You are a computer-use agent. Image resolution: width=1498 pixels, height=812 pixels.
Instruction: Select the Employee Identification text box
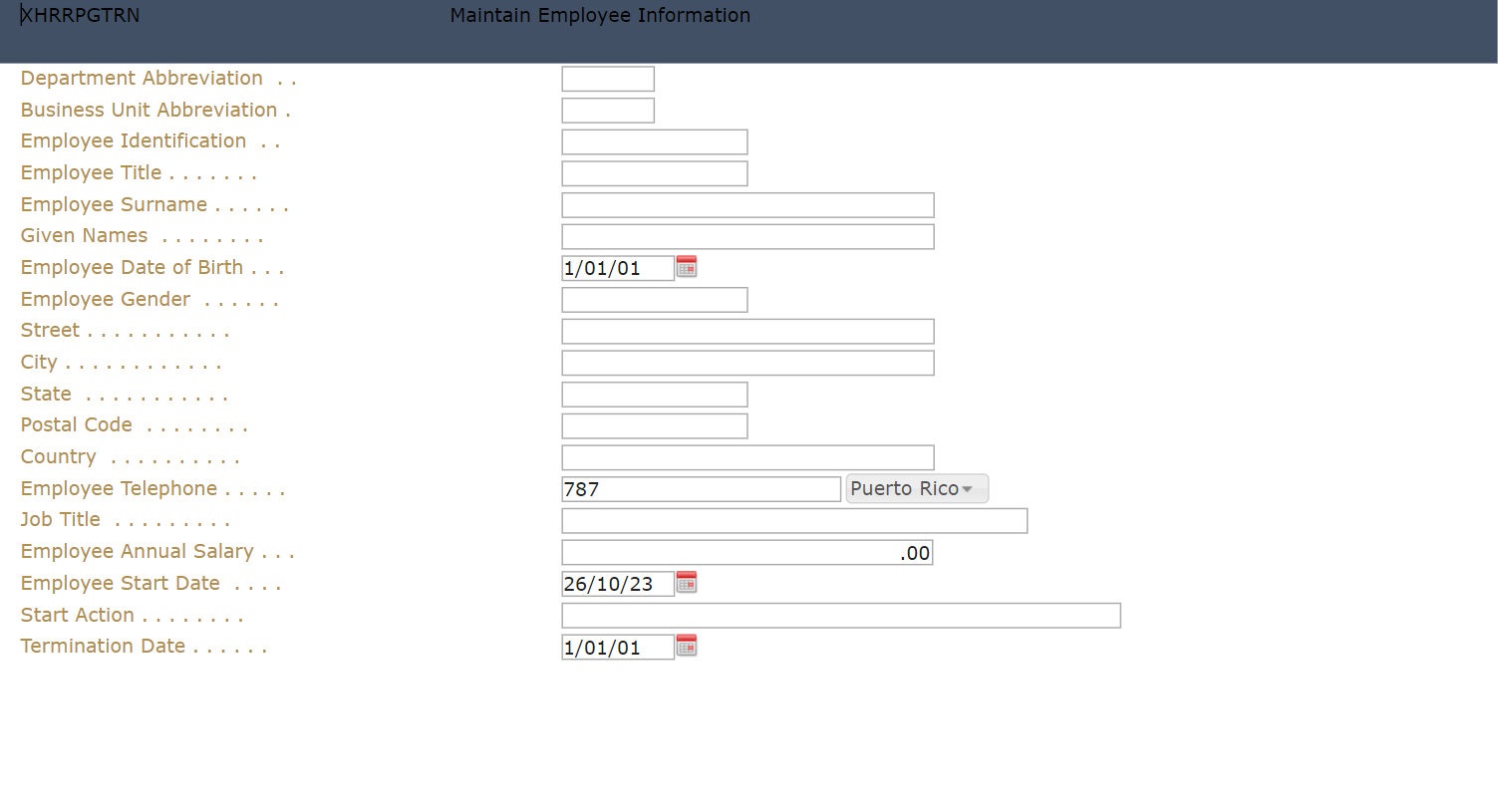click(x=654, y=141)
